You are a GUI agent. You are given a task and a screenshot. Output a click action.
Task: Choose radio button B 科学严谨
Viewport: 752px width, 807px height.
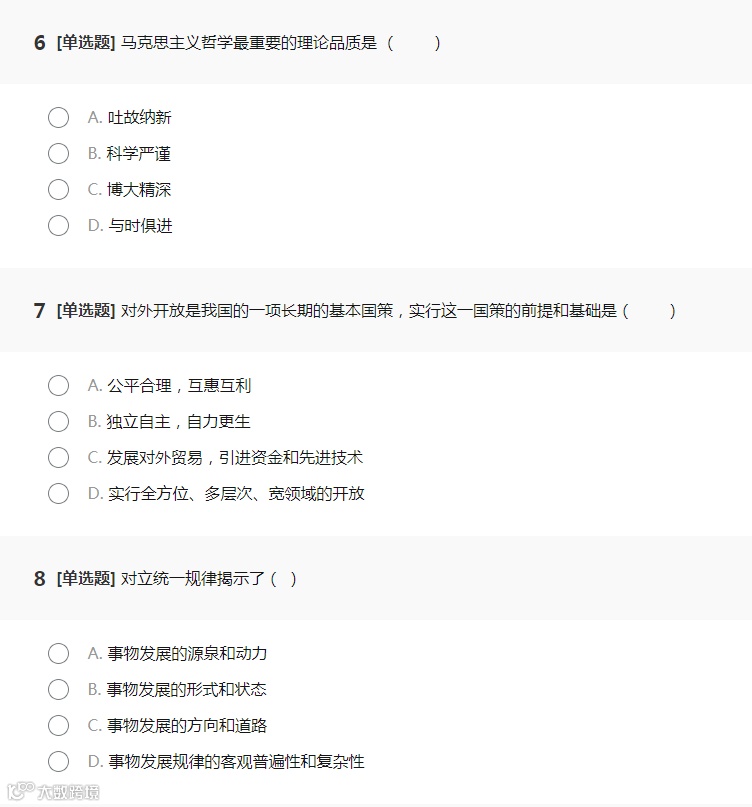tap(58, 154)
